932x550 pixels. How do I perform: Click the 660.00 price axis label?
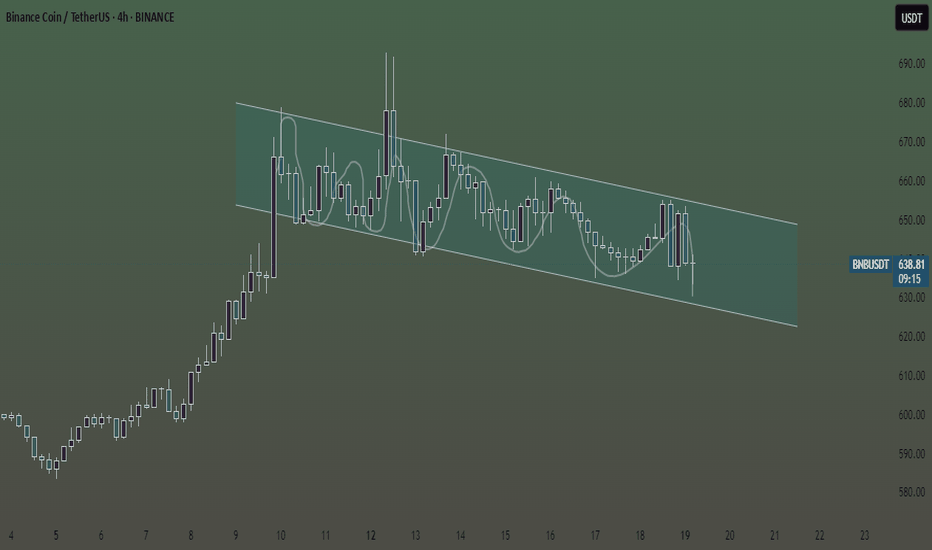tap(911, 181)
